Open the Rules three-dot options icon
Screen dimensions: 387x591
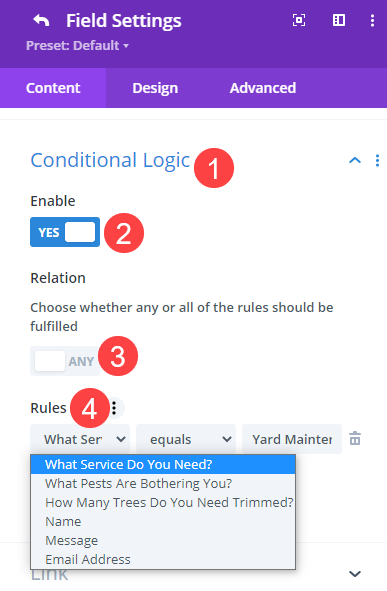click(x=114, y=407)
